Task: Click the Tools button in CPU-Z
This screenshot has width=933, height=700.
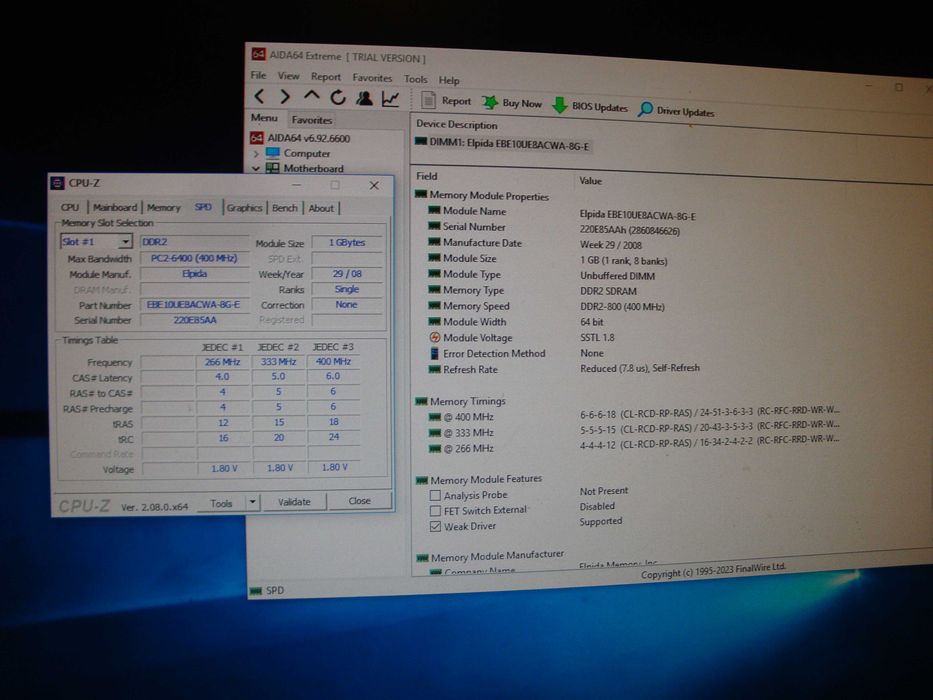Action: click(x=221, y=504)
